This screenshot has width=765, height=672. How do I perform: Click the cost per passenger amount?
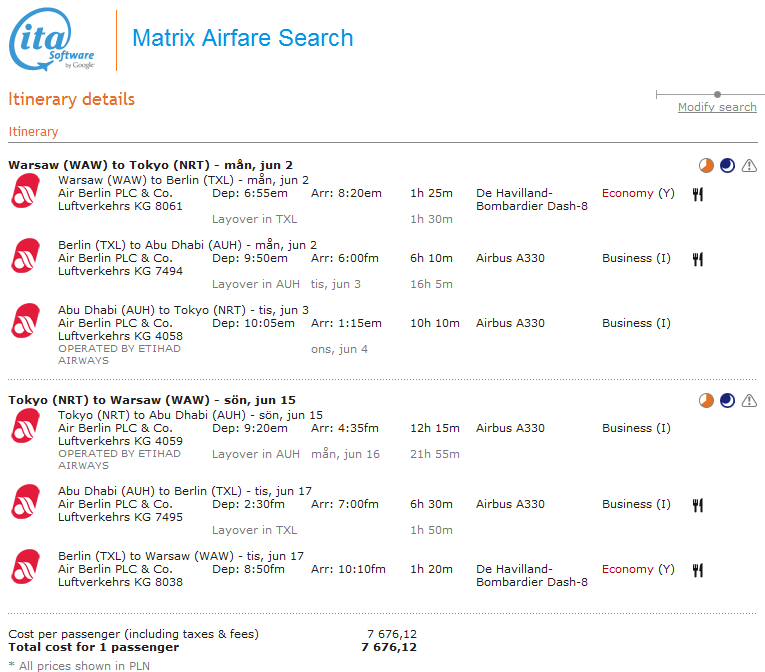tap(392, 634)
